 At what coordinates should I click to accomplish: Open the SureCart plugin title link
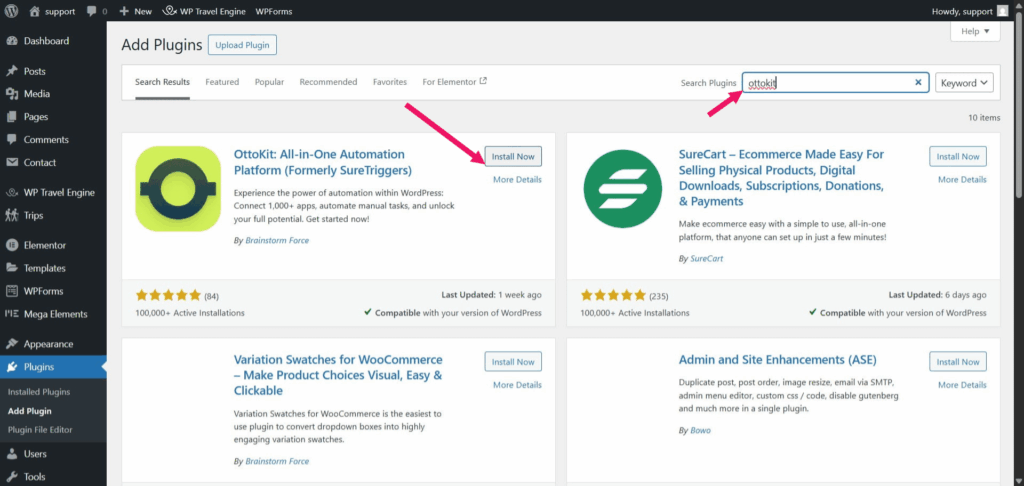click(782, 178)
